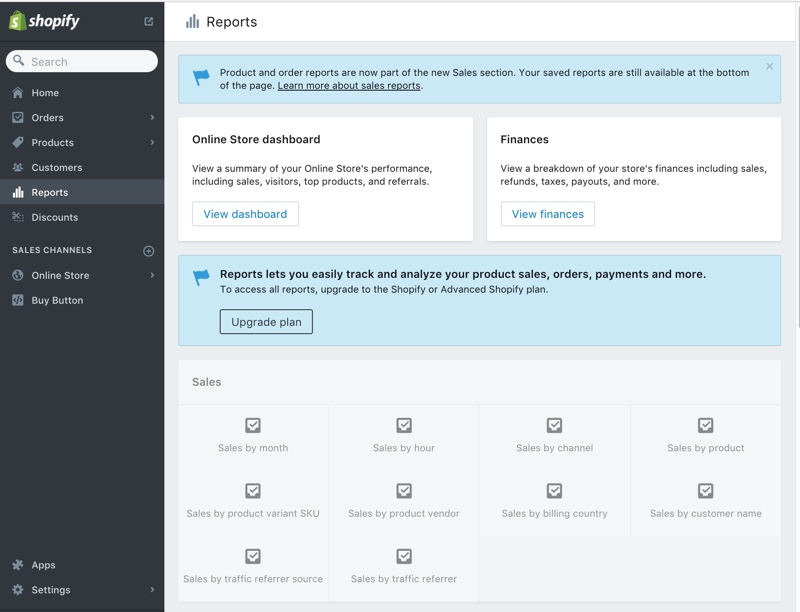This screenshot has width=800, height=612.
Task: Click the Home house icon
Action: [x=18, y=93]
